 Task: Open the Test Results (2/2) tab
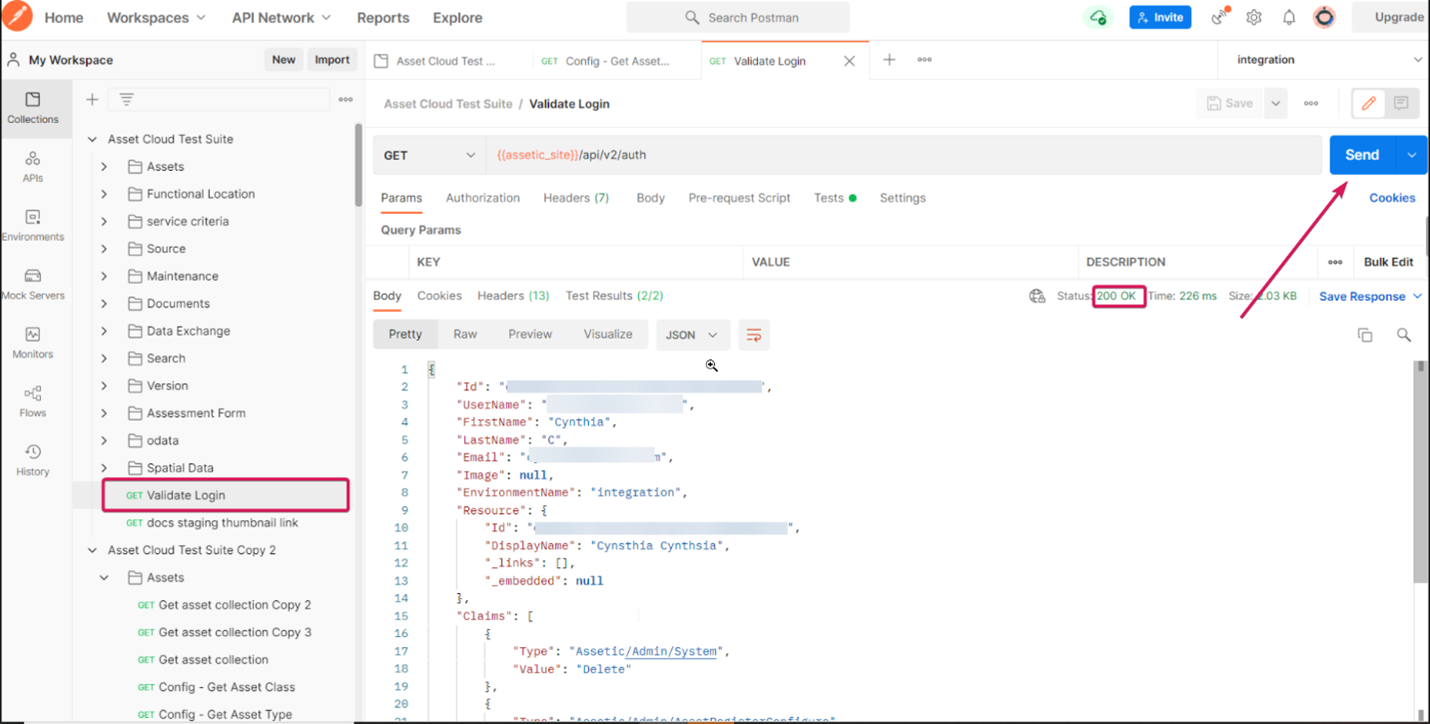[x=614, y=296]
